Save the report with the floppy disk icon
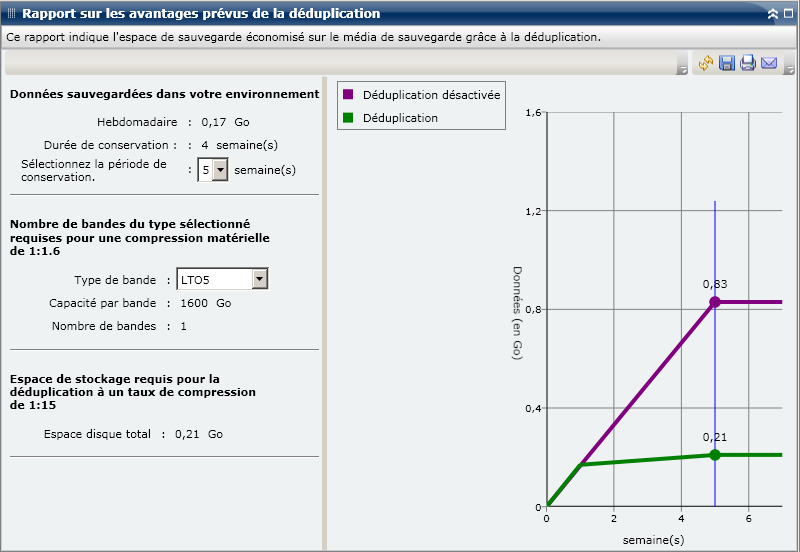This screenshot has height=552, width=800. [727, 64]
